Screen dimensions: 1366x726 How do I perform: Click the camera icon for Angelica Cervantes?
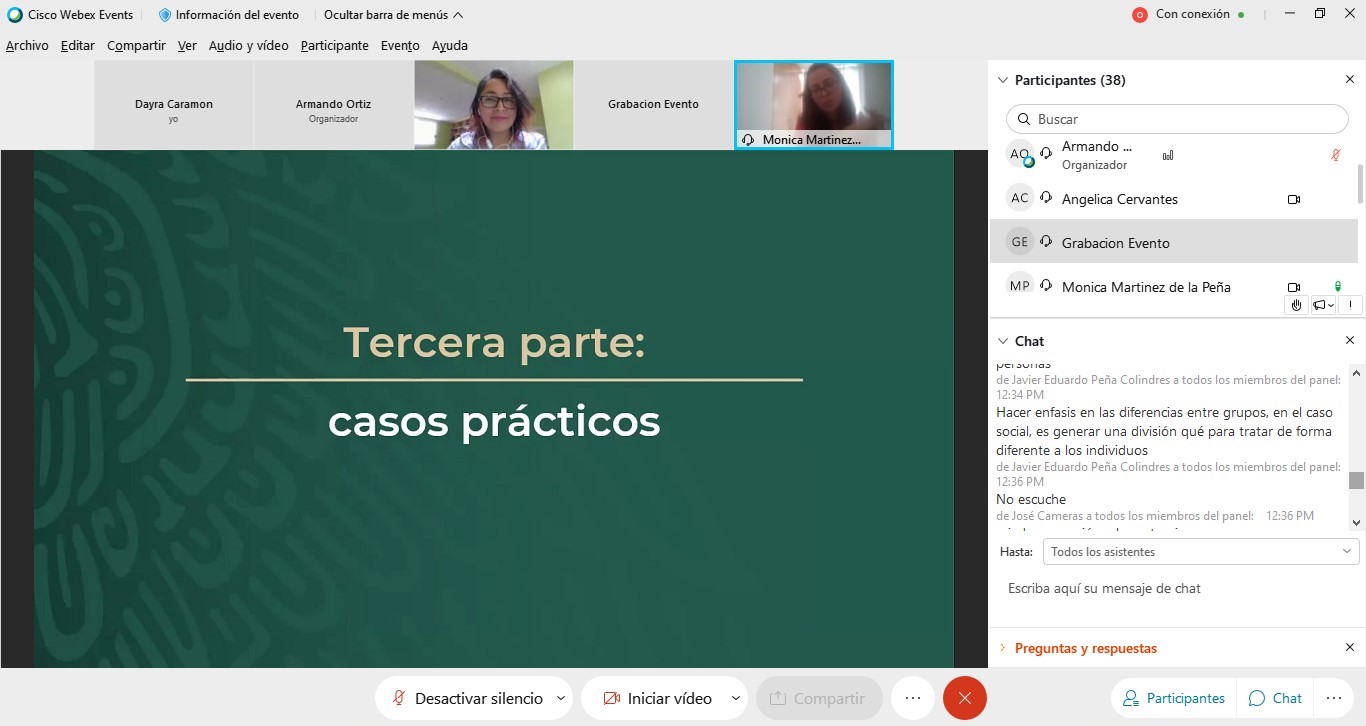click(1294, 199)
